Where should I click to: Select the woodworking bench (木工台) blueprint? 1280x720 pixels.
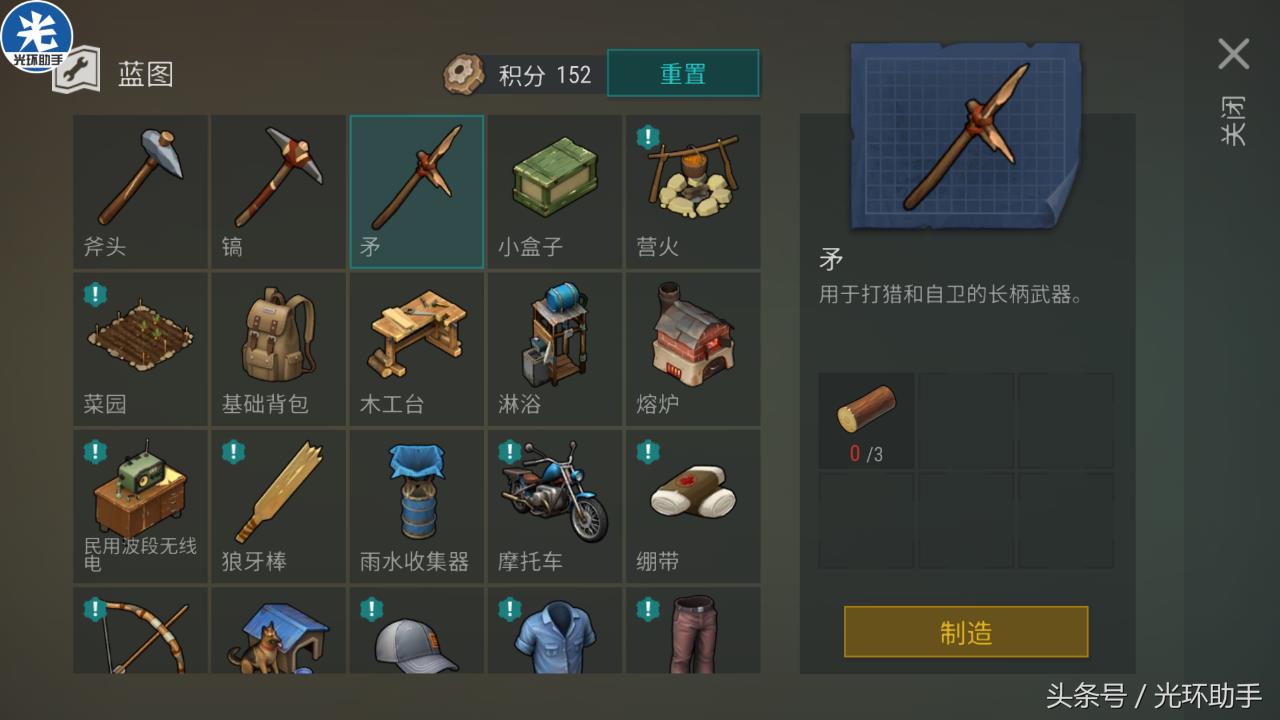coord(417,349)
